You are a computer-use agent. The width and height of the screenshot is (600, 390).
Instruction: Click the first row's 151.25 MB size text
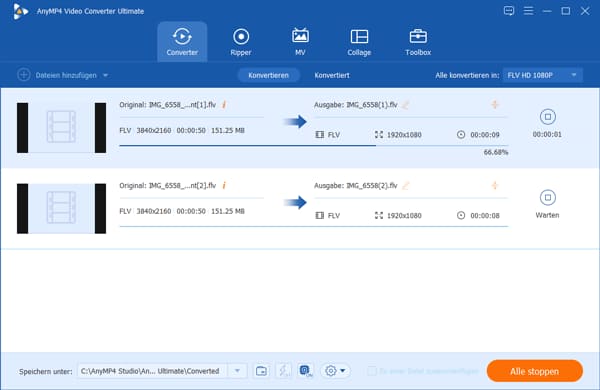coord(228,131)
